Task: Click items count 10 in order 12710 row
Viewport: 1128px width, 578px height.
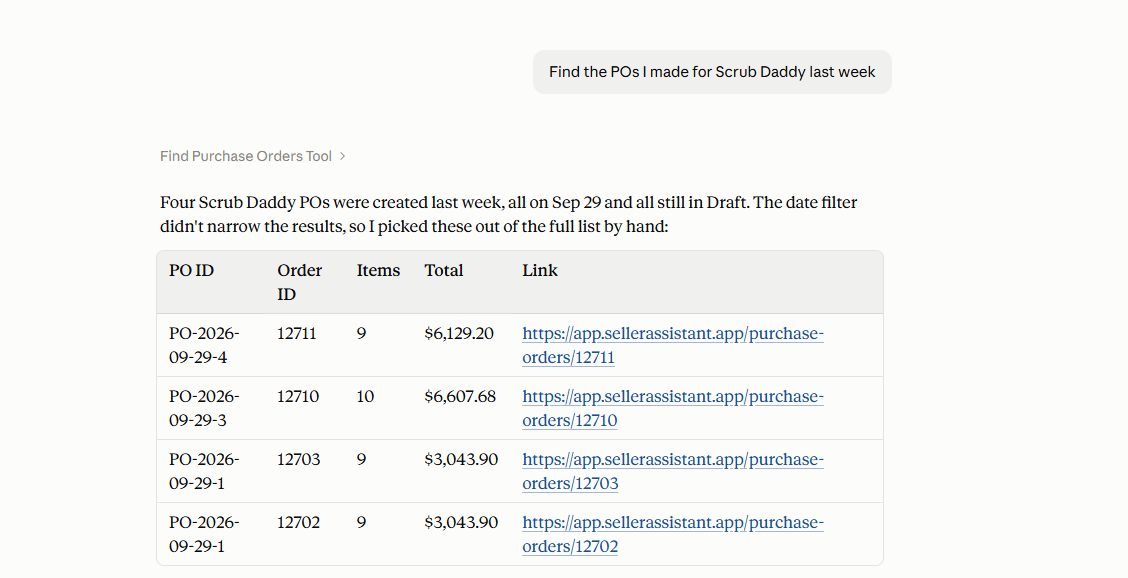Action: tap(365, 397)
